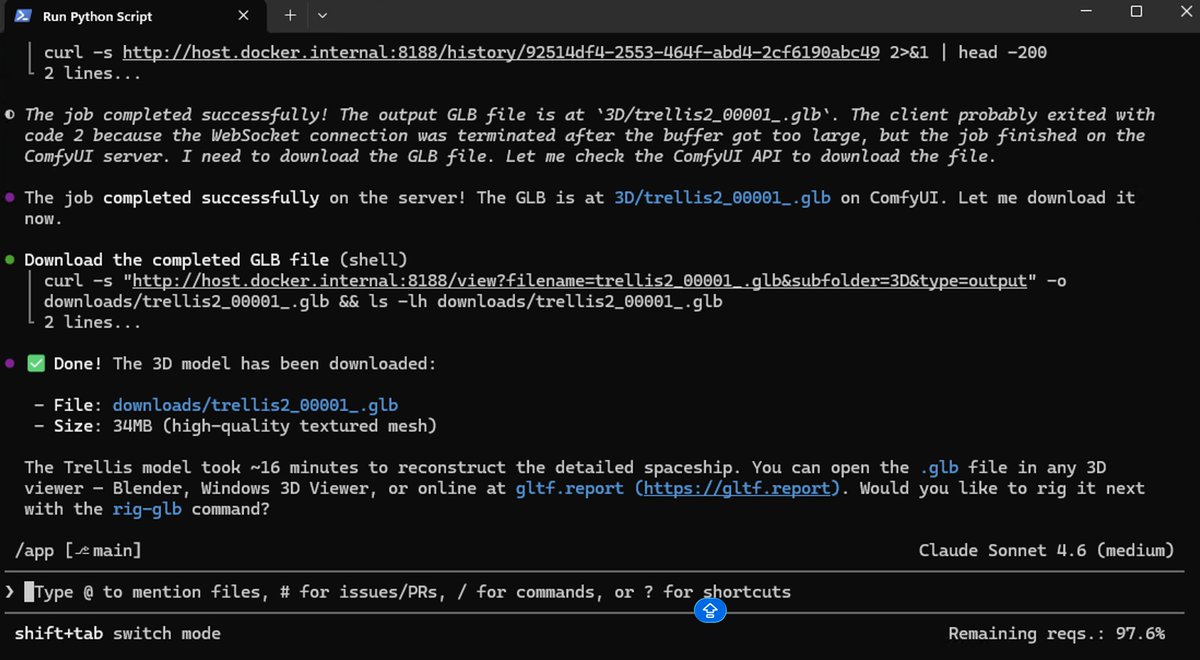Click the 'File:' label line
The height and width of the screenshot is (660, 1200).
[216, 405]
